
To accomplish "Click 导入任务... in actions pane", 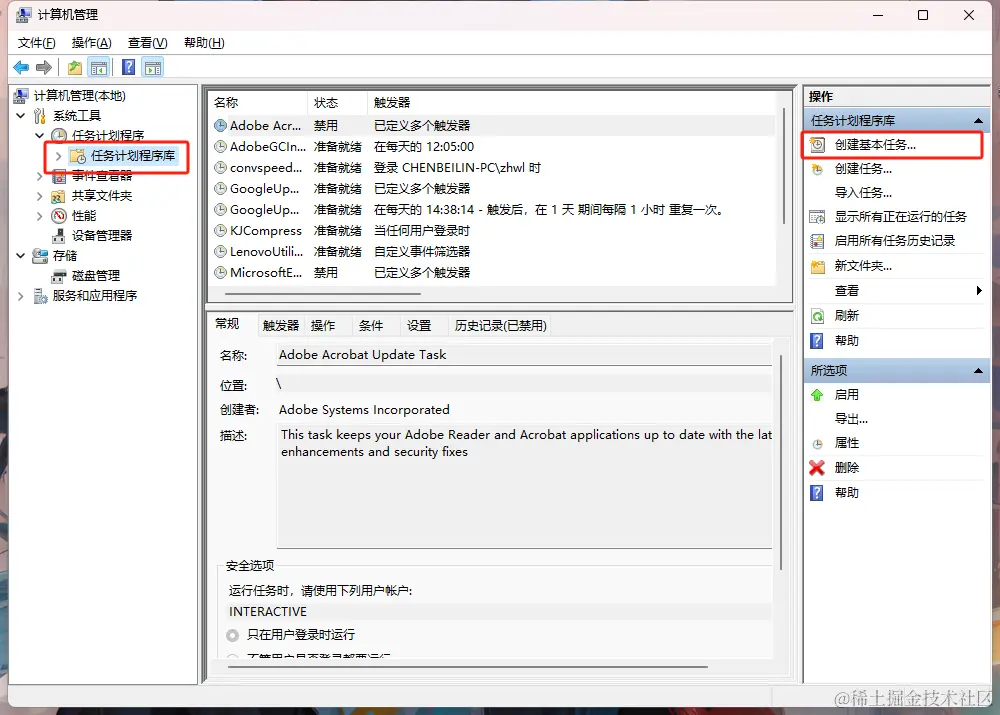I will tap(863, 193).
